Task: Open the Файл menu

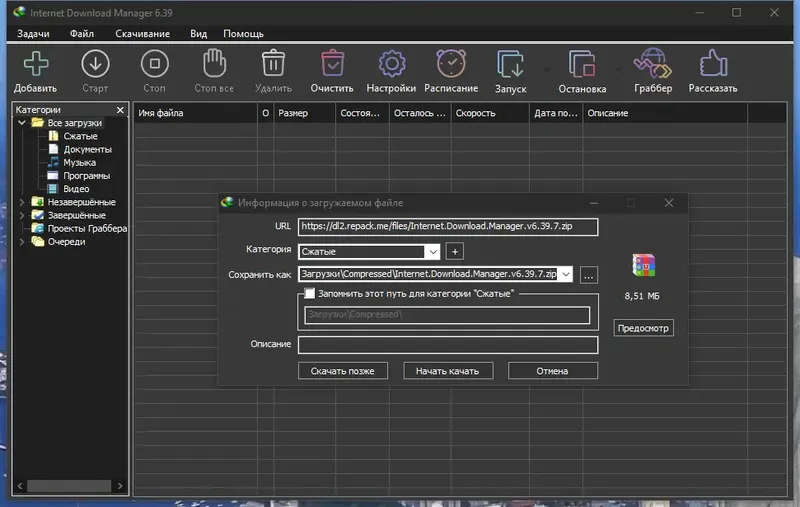Action: click(x=82, y=34)
